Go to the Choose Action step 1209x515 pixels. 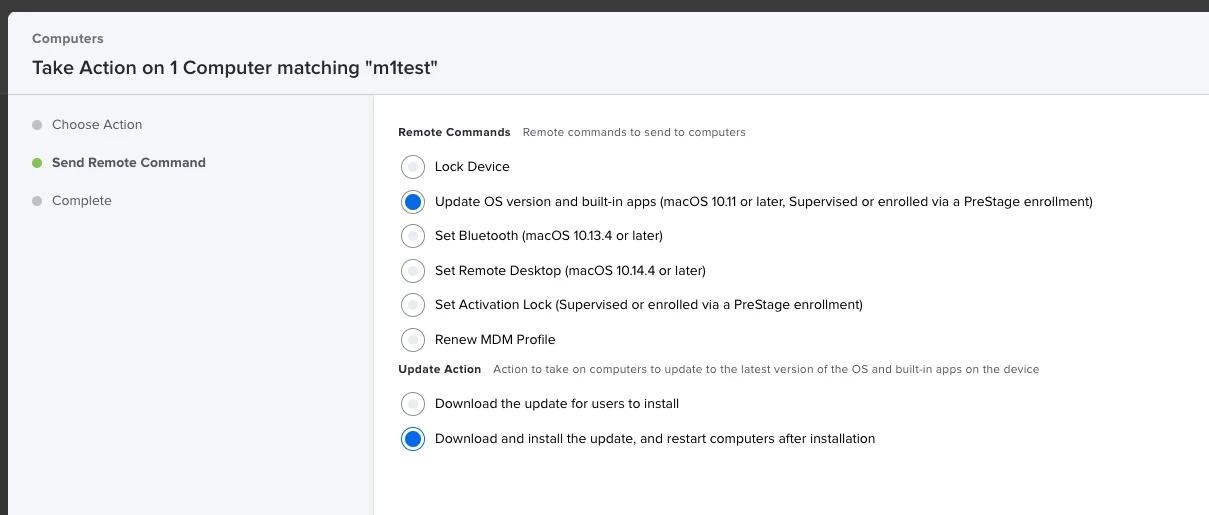(97, 125)
